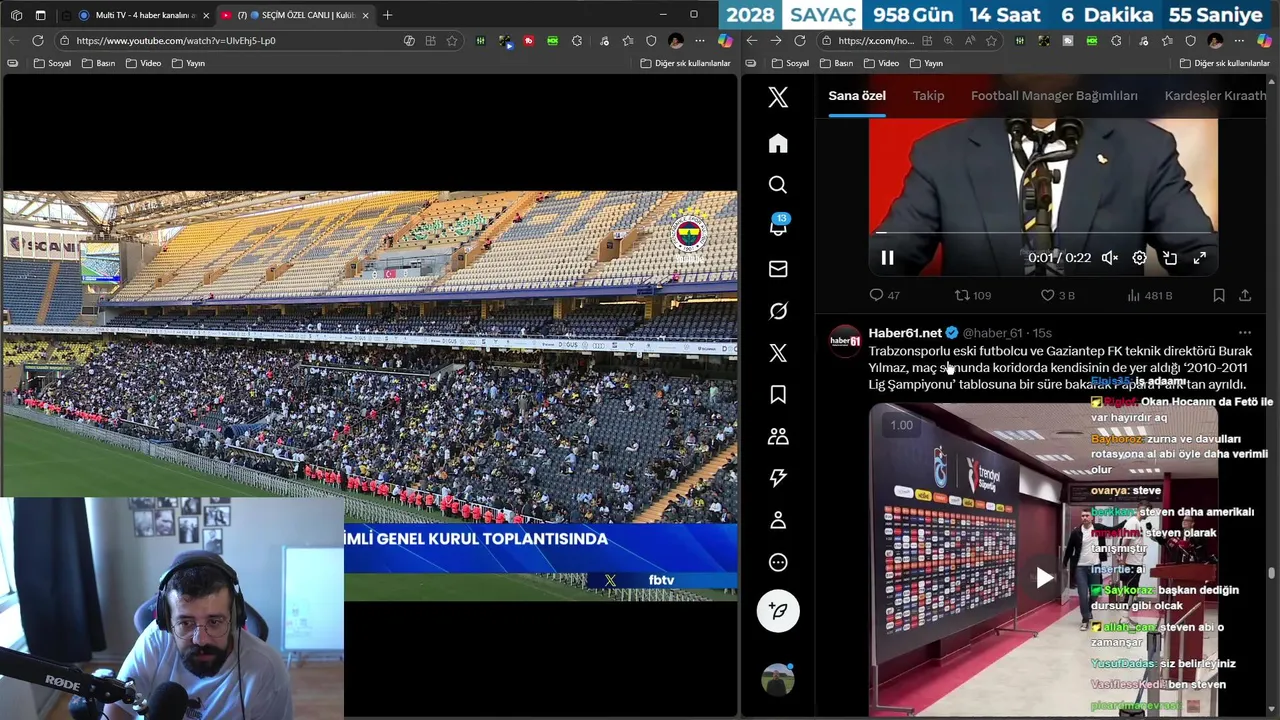Unmute the tweet video speaker icon
Screen dimensions: 1280x720
click(1110, 258)
